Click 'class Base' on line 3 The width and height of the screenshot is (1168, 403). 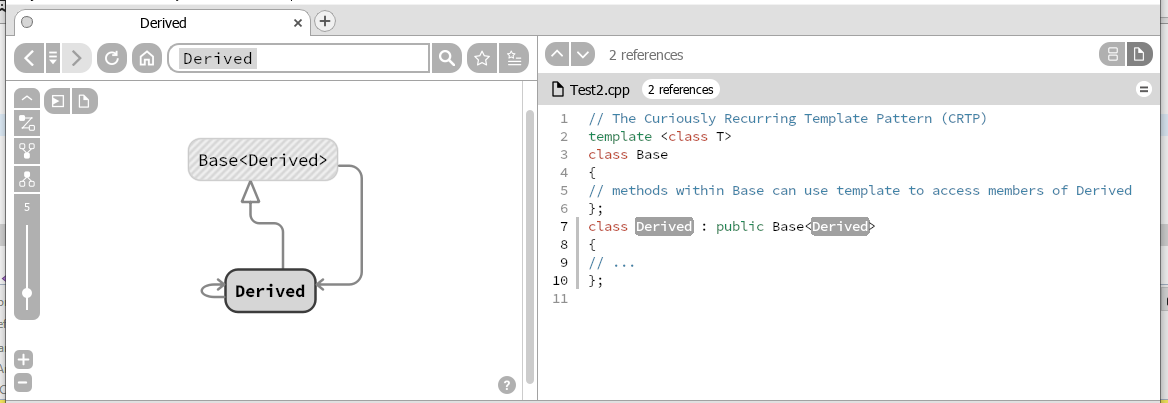[x=628, y=155]
